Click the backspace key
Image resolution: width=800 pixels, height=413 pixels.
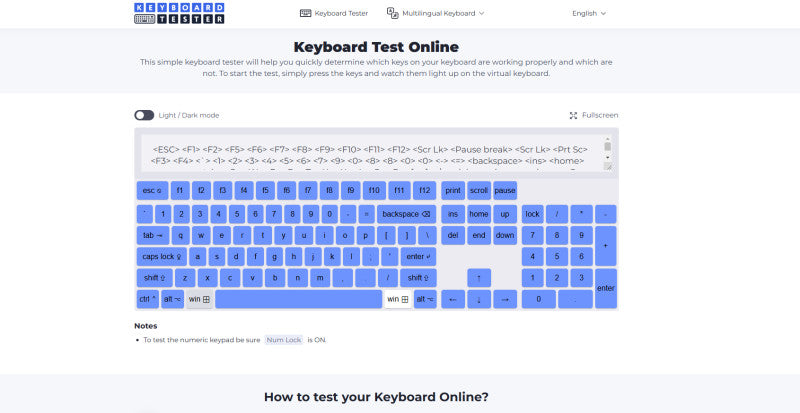point(406,214)
